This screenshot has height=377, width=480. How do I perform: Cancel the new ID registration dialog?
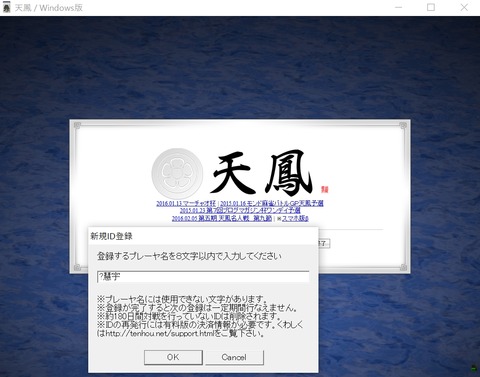[234, 357]
